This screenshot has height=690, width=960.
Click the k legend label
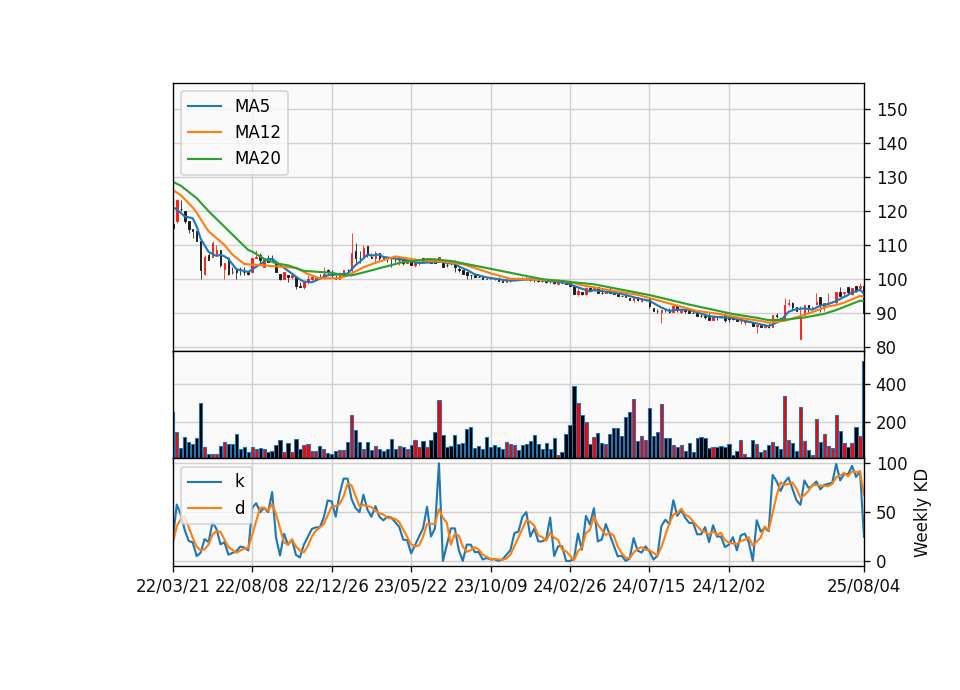coord(239,481)
